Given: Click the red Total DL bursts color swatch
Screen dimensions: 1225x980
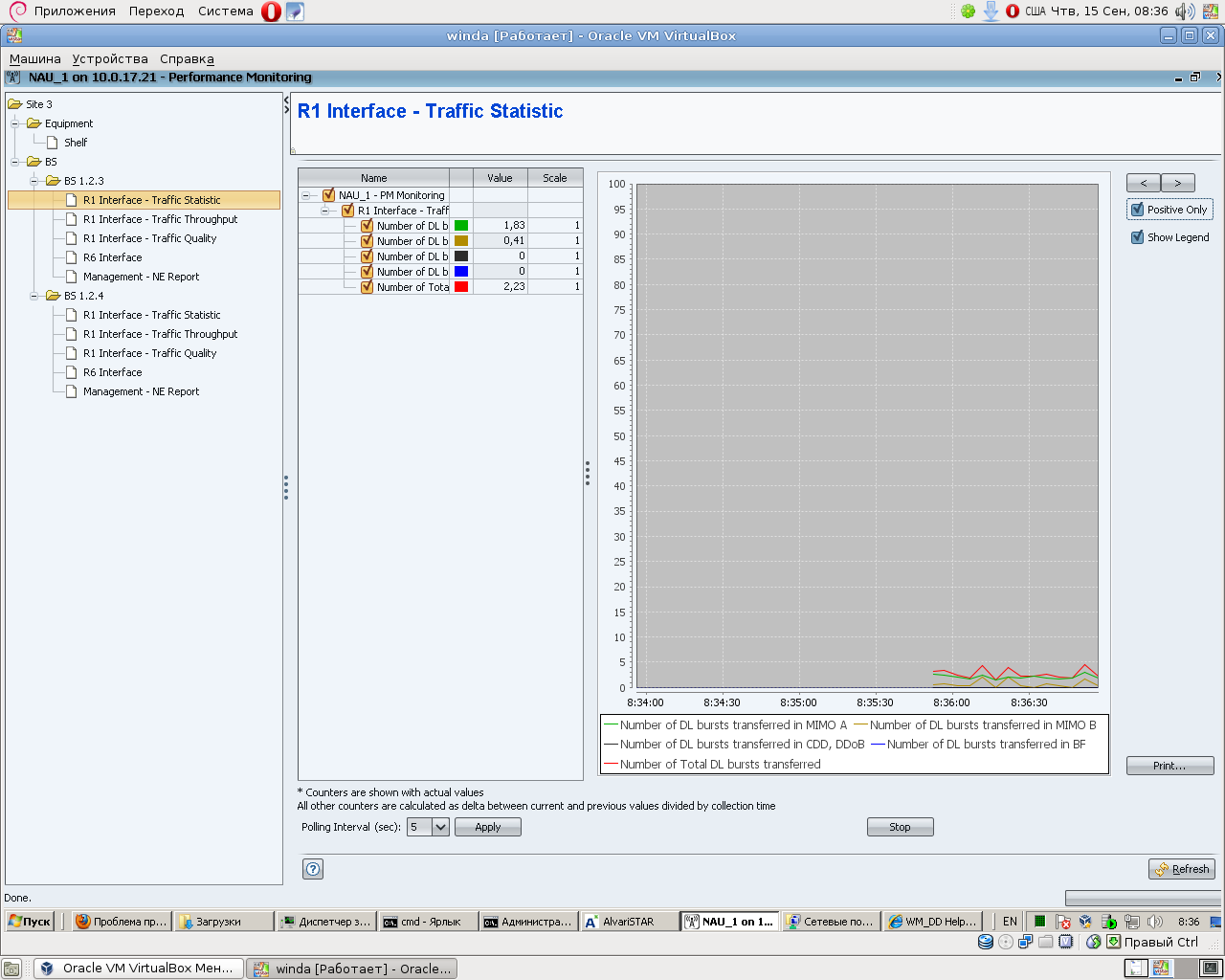Looking at the screenshot, I should (461, 287).
